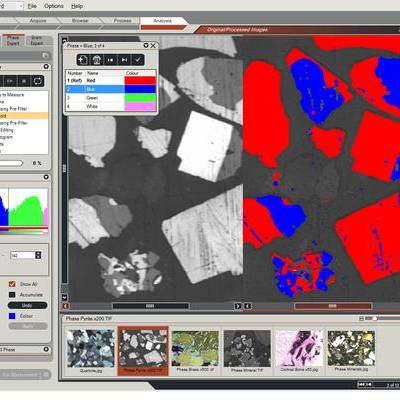Increase the threshold value with spinner

(x=38, y=253)
